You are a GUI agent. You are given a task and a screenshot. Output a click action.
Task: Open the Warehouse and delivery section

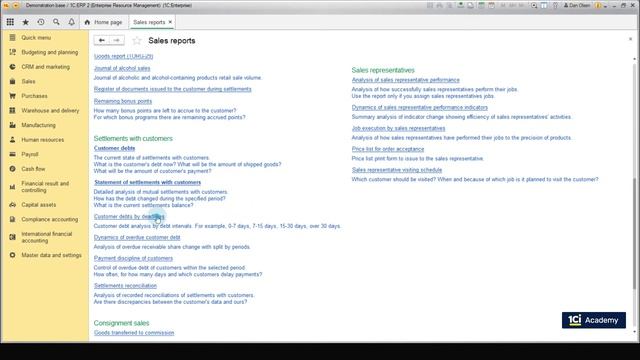(50, 111)
